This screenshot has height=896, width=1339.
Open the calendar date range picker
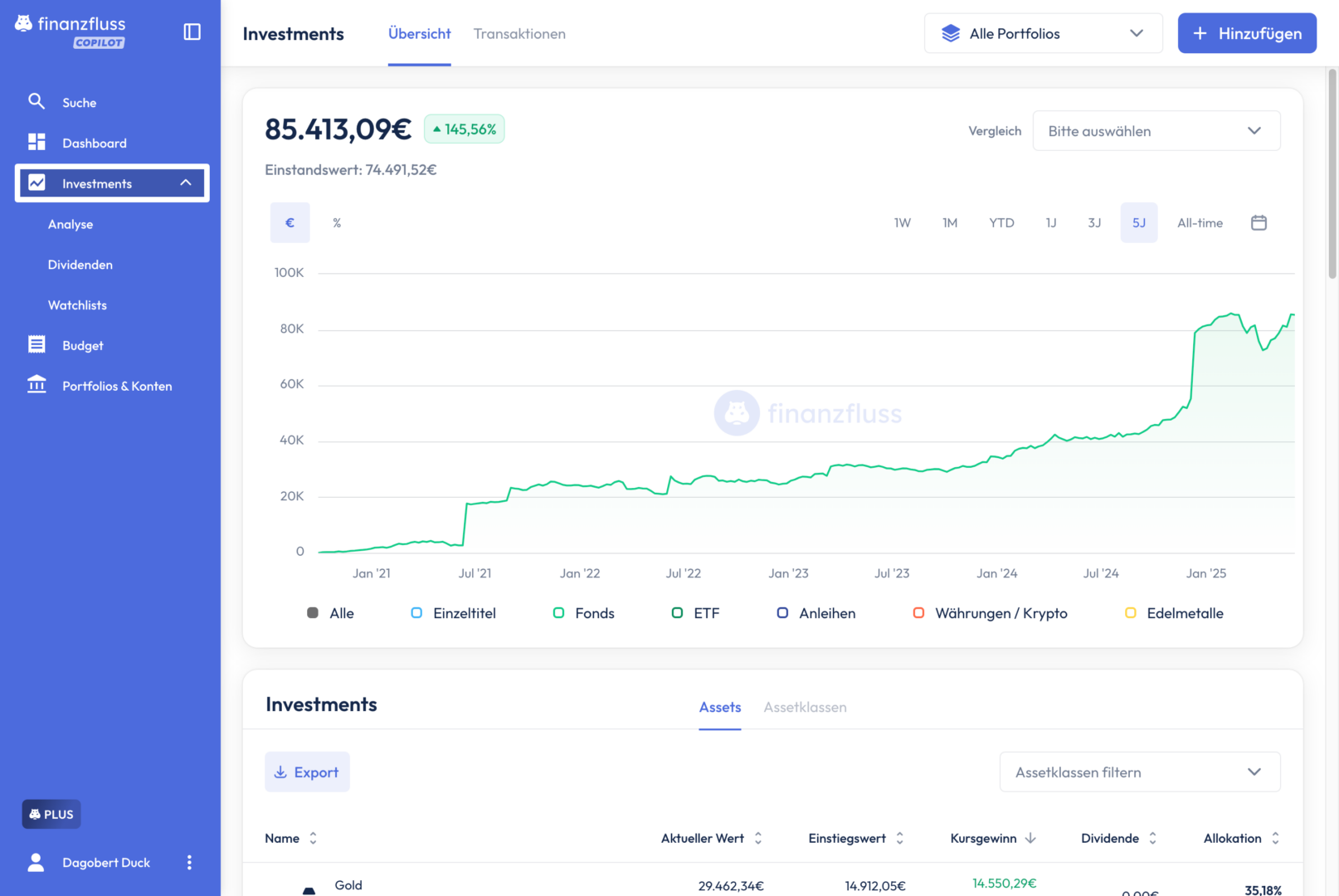coord(1259,222)
